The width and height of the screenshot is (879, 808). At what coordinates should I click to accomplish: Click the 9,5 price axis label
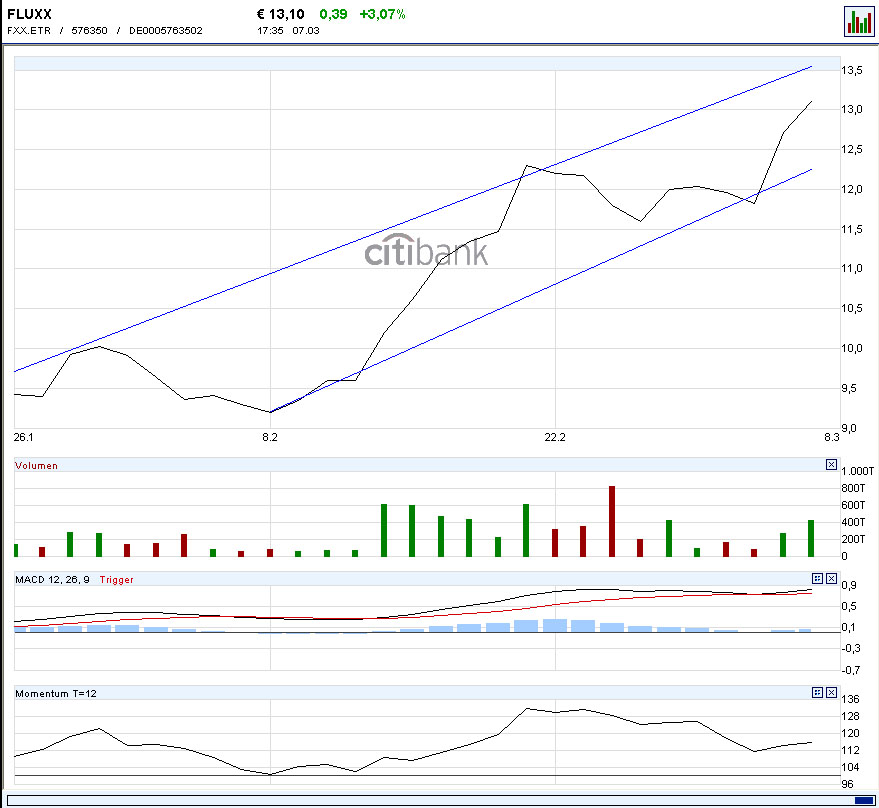(x=849, y=388)
